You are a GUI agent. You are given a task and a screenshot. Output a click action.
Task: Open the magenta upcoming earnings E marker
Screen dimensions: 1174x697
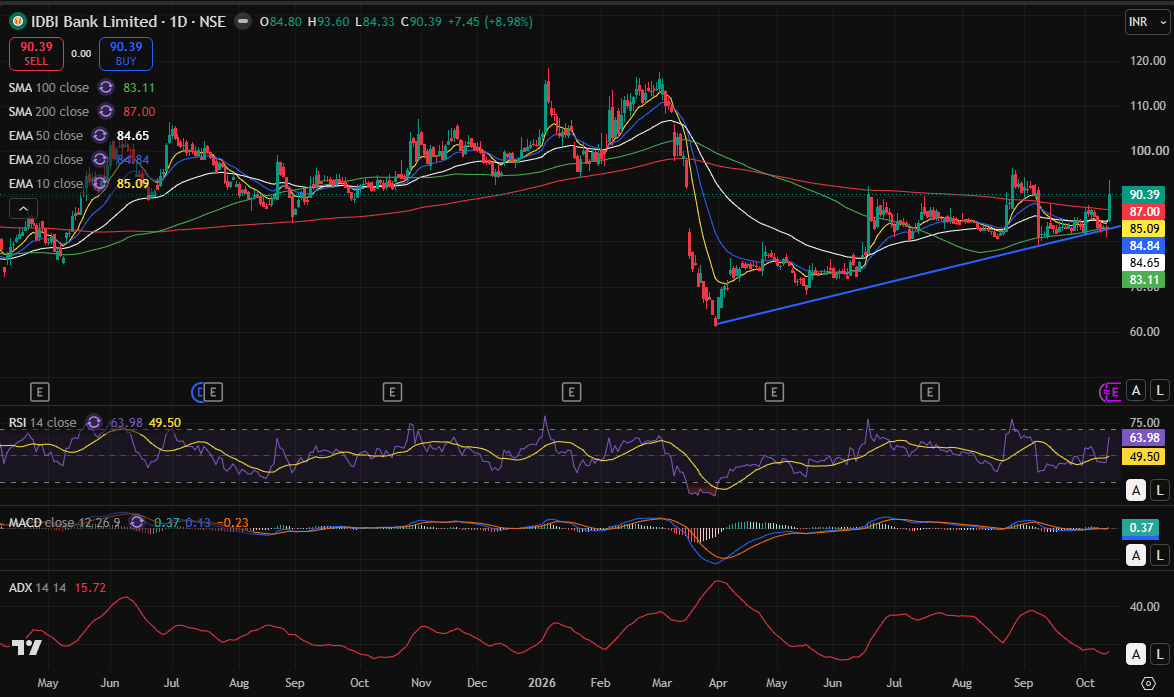coord(1112,392)
